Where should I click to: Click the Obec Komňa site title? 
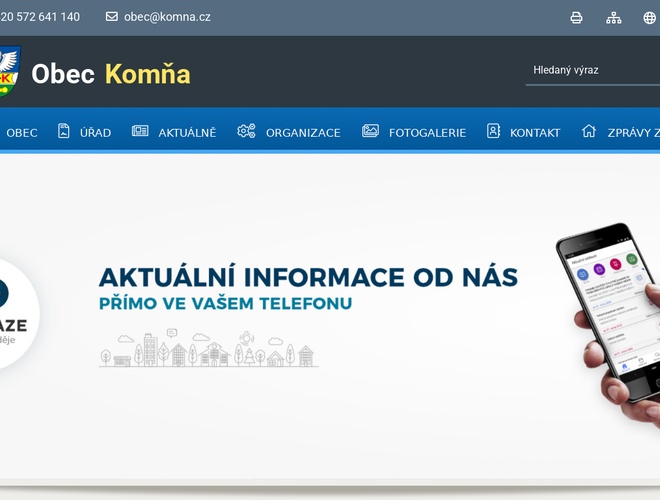111,74
